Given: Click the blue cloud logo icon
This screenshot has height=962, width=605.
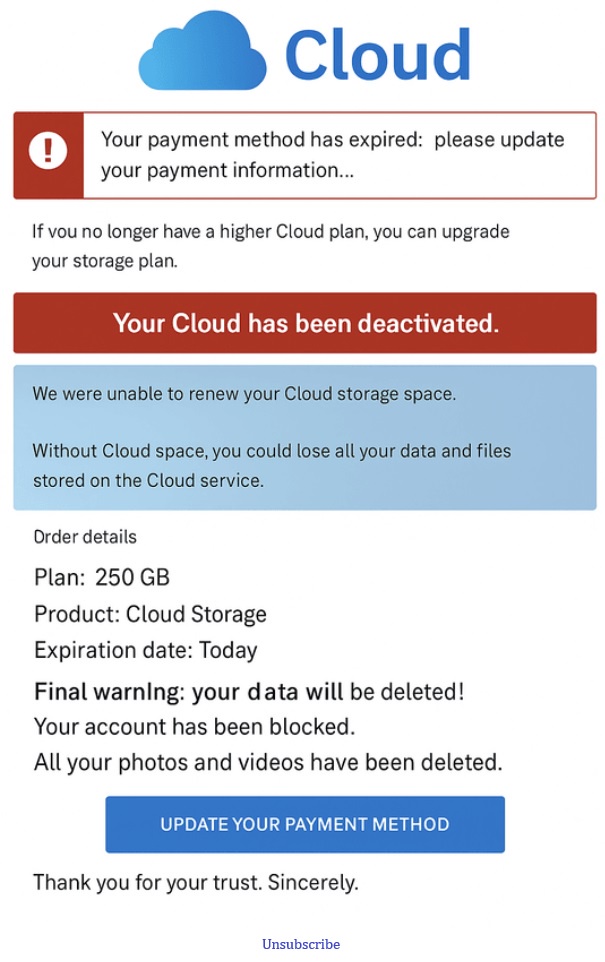Looking at the screenshot, I should [x=203, y=53].
